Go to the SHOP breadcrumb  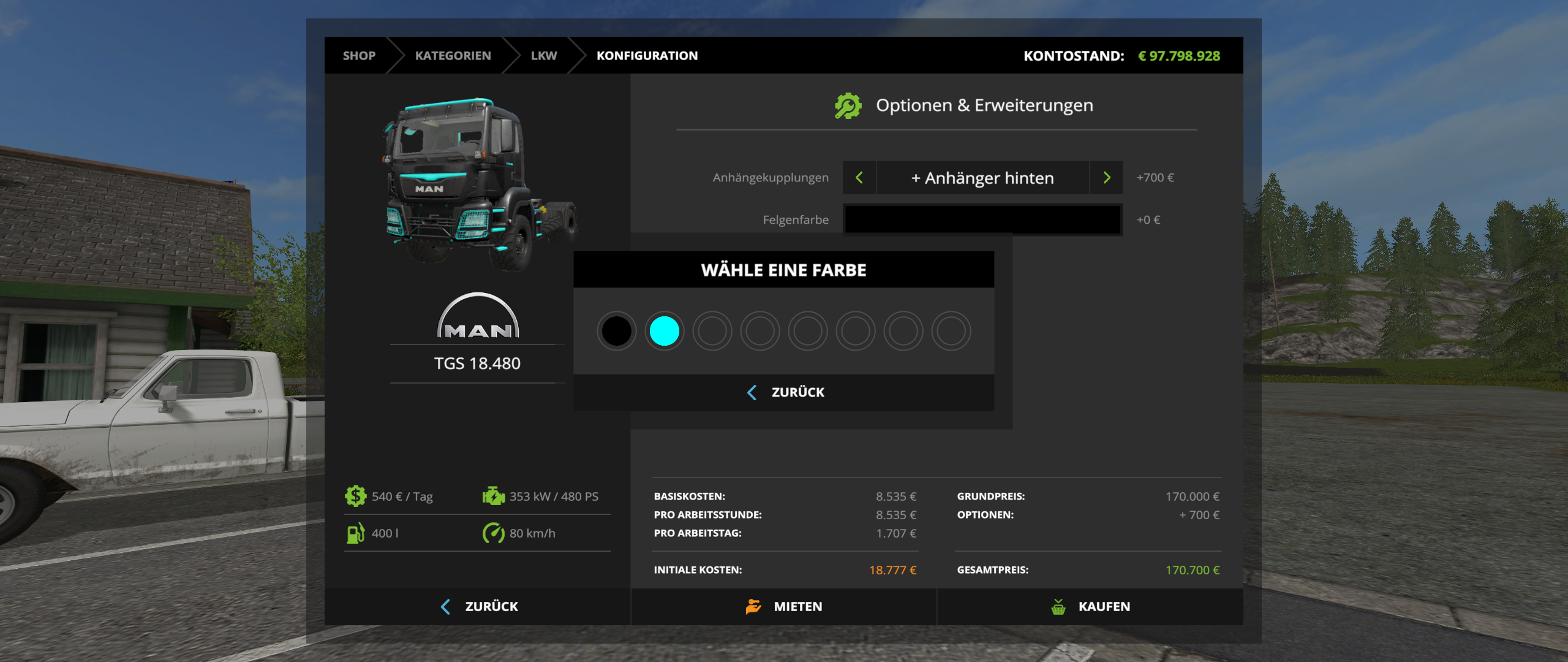pos(359,56)
